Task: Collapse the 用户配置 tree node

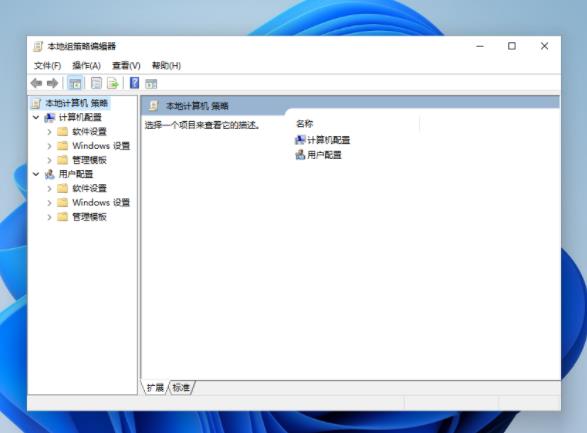Action: 36,174
